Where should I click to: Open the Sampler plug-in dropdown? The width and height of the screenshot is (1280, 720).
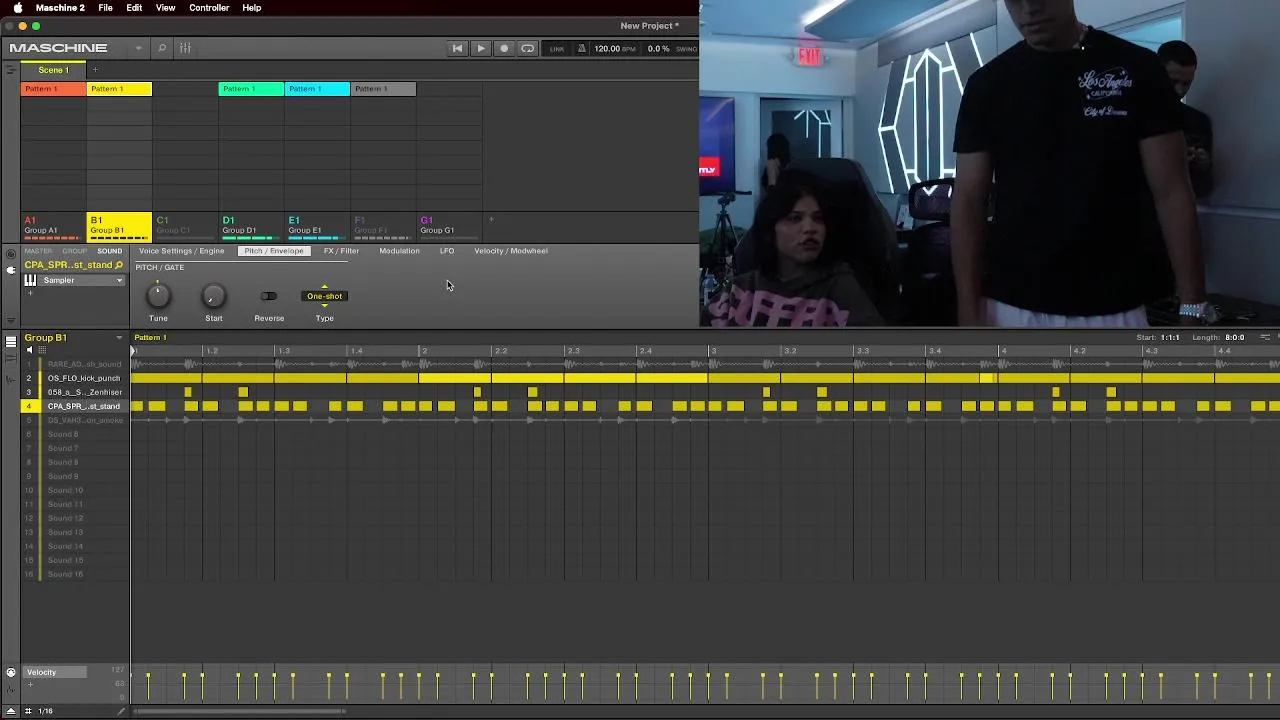(x=119, y=281)
